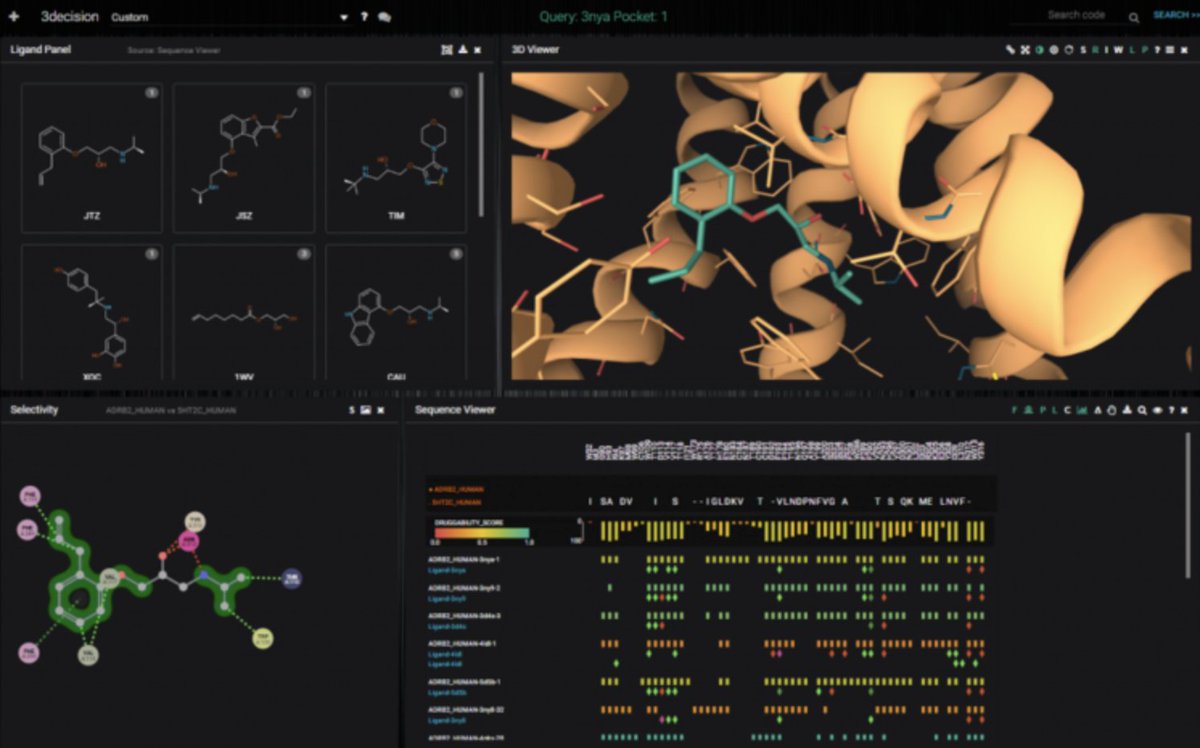The image size is (1200, 748).
Task: Click the S icon in Selectivity header
Action: [351, 410]
